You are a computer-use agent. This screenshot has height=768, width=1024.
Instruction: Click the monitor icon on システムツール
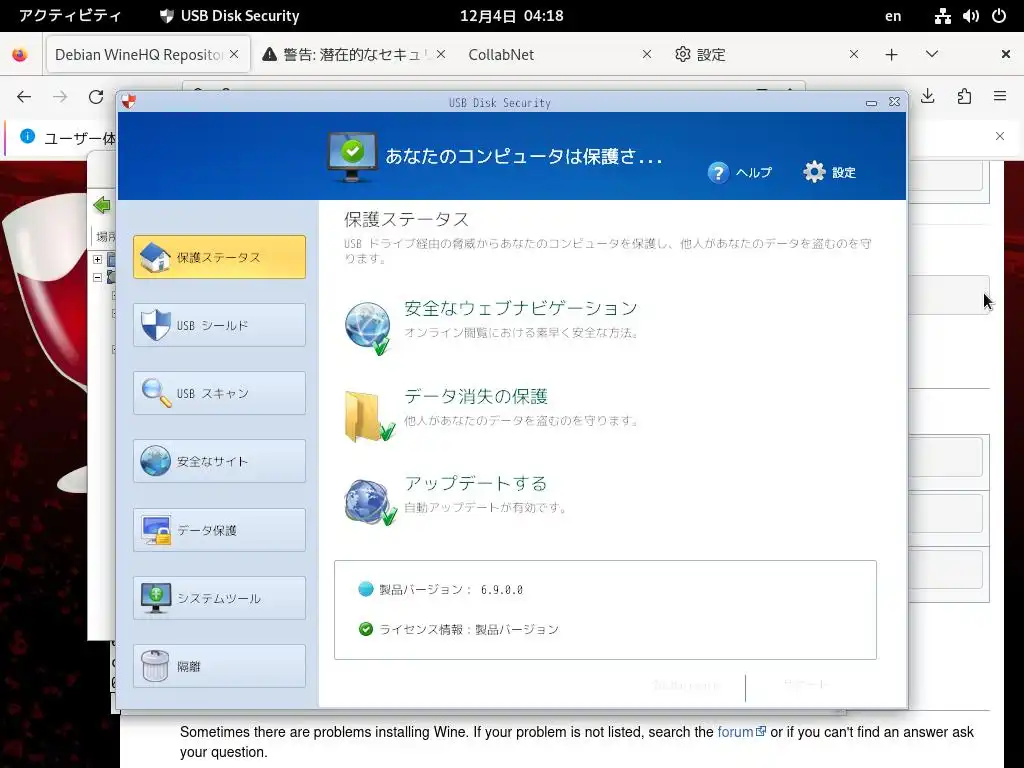[156, 598]
